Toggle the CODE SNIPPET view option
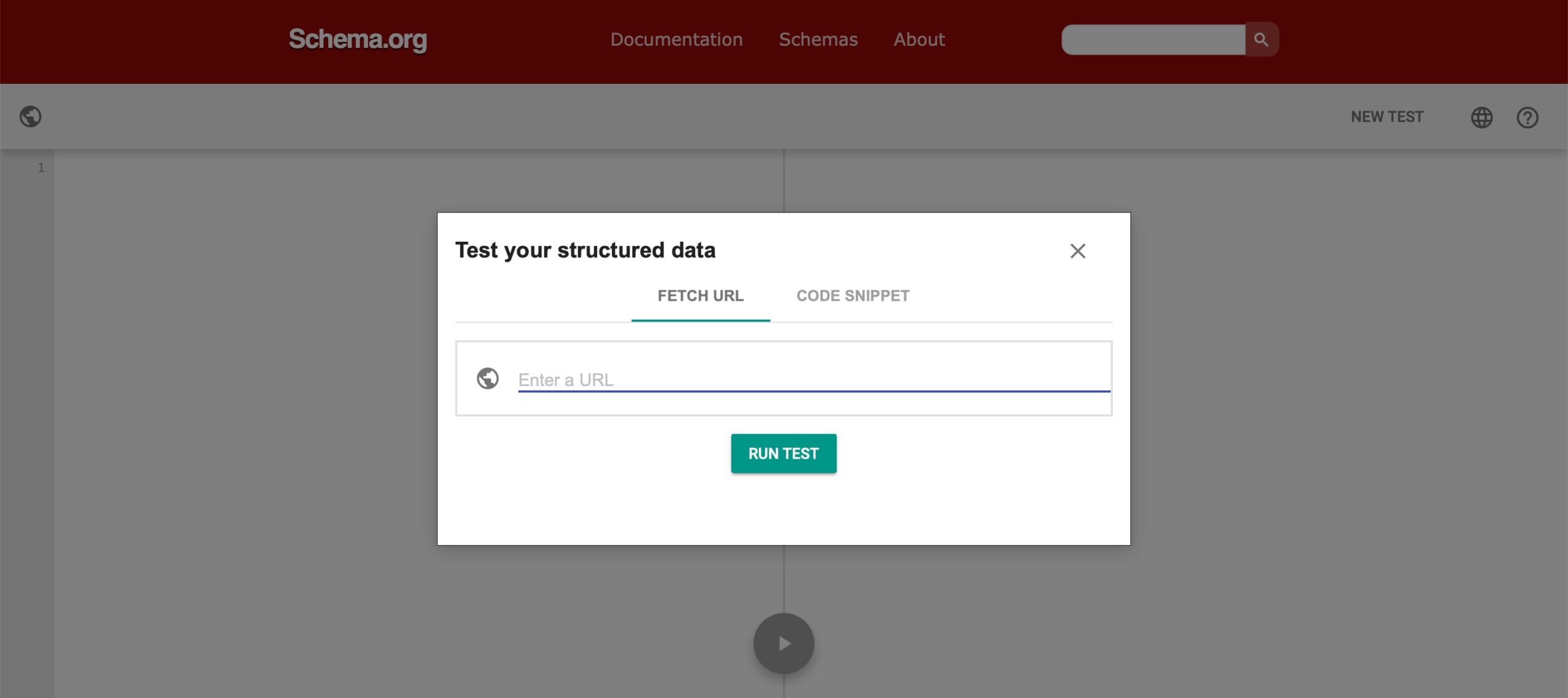Image resolution: width=1568 pixels, height=698 pixels. pyautogui.click(x=852, y=296)
